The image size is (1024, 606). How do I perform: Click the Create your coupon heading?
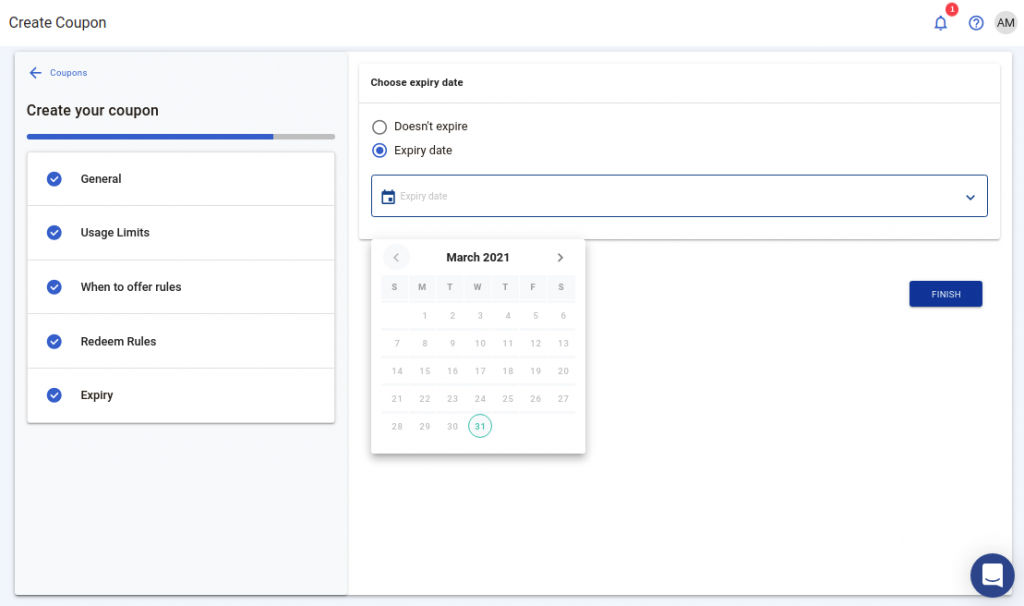[x=92, y=110]
